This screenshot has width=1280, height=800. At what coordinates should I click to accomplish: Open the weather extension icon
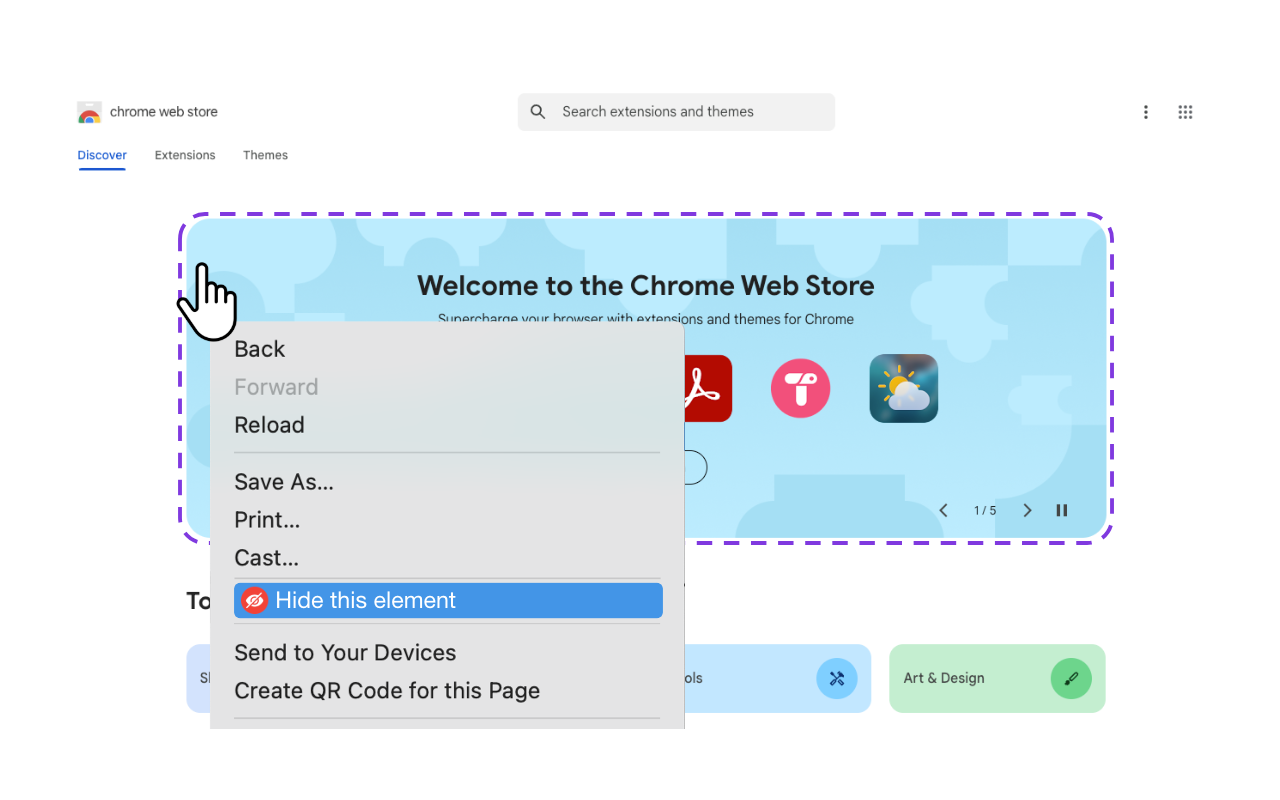[x=903, y=388]
